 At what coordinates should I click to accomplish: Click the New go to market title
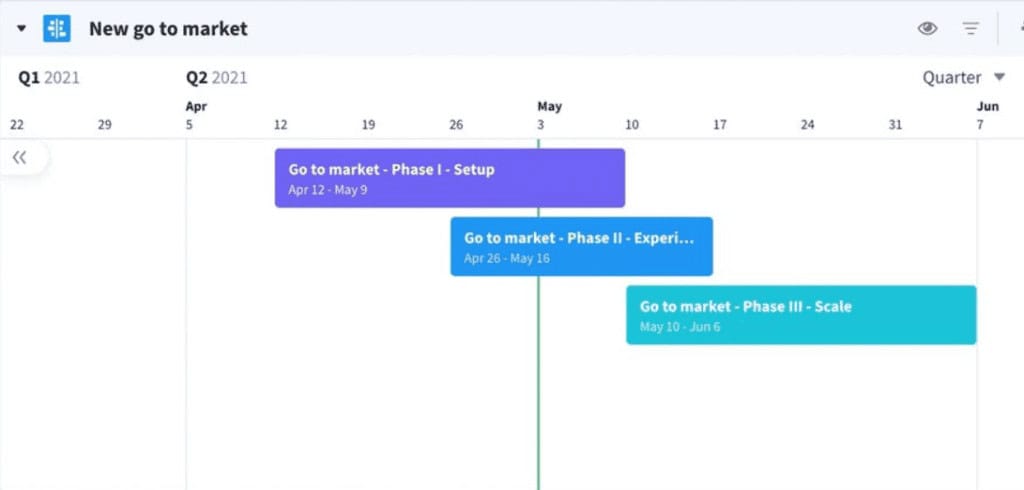pyautogui.click(x=168, y=29)
